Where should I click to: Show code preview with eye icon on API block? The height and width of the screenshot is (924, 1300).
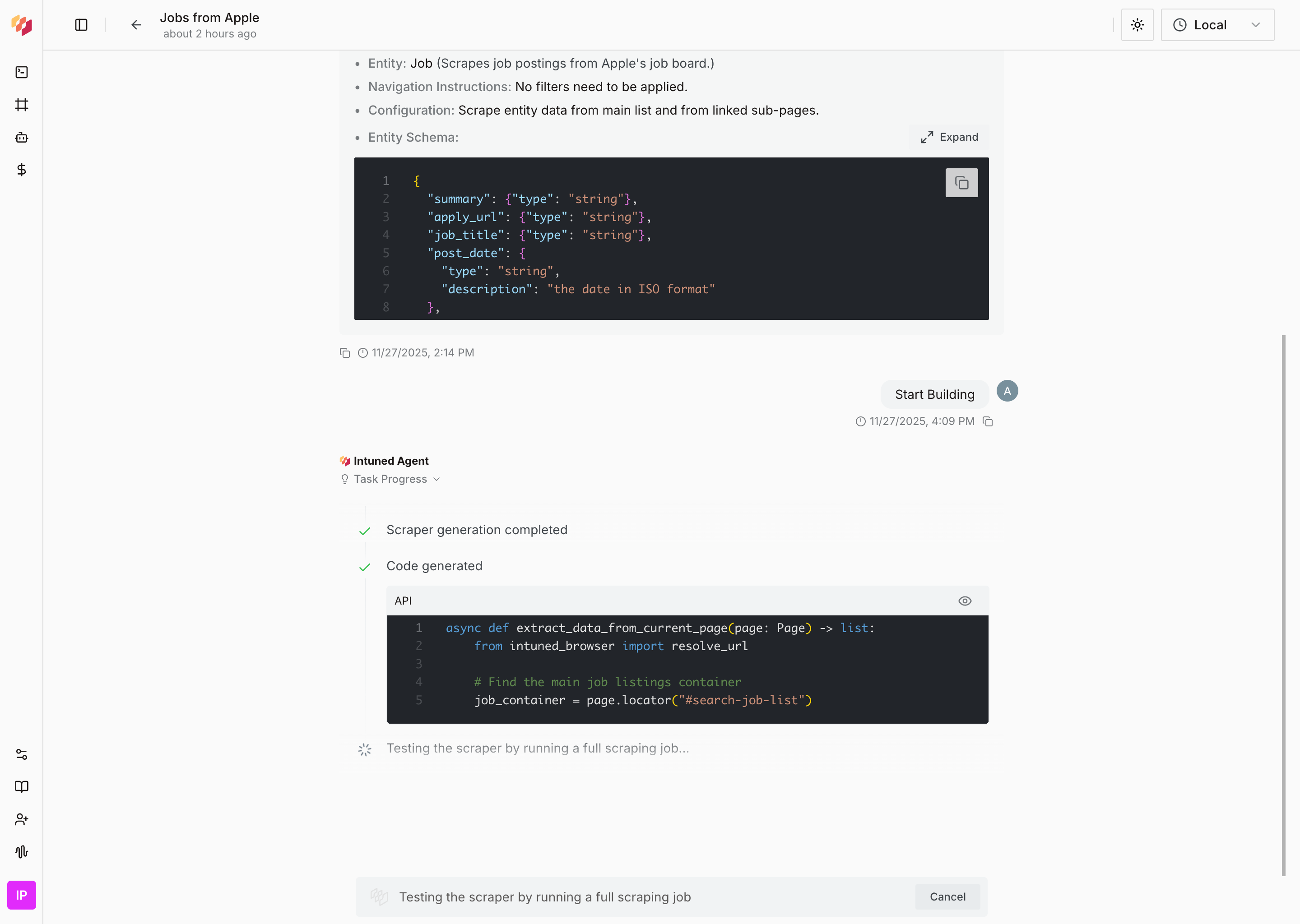(x=964, y=600)
